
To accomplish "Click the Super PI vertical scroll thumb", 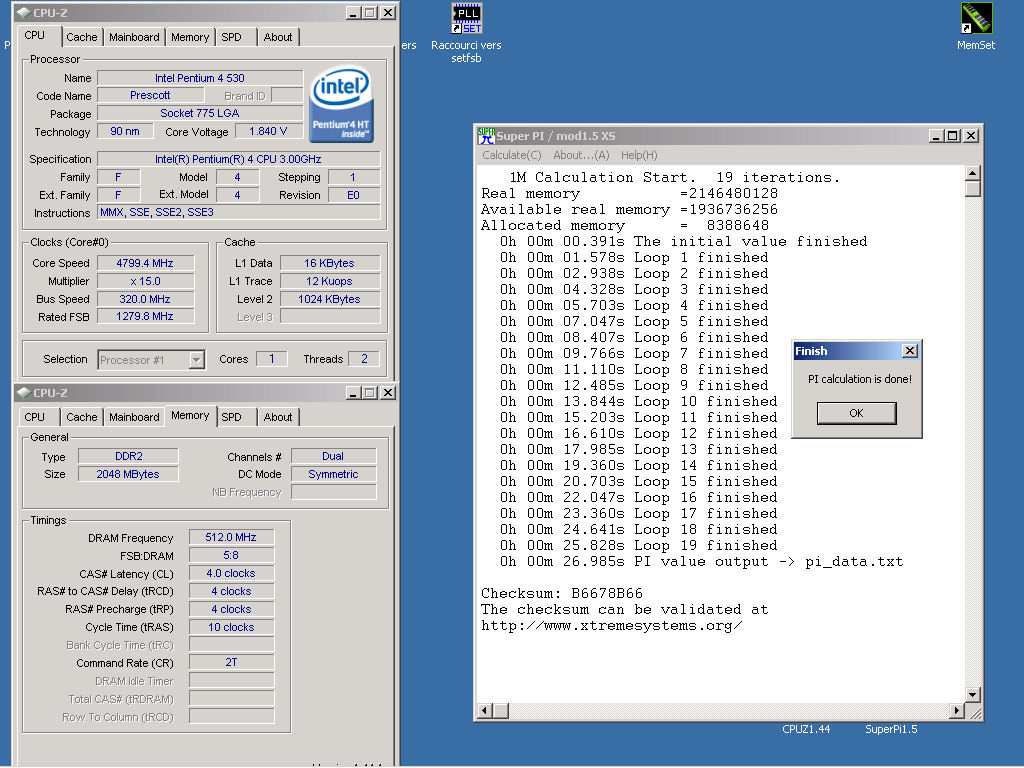I will pos(972,189).
